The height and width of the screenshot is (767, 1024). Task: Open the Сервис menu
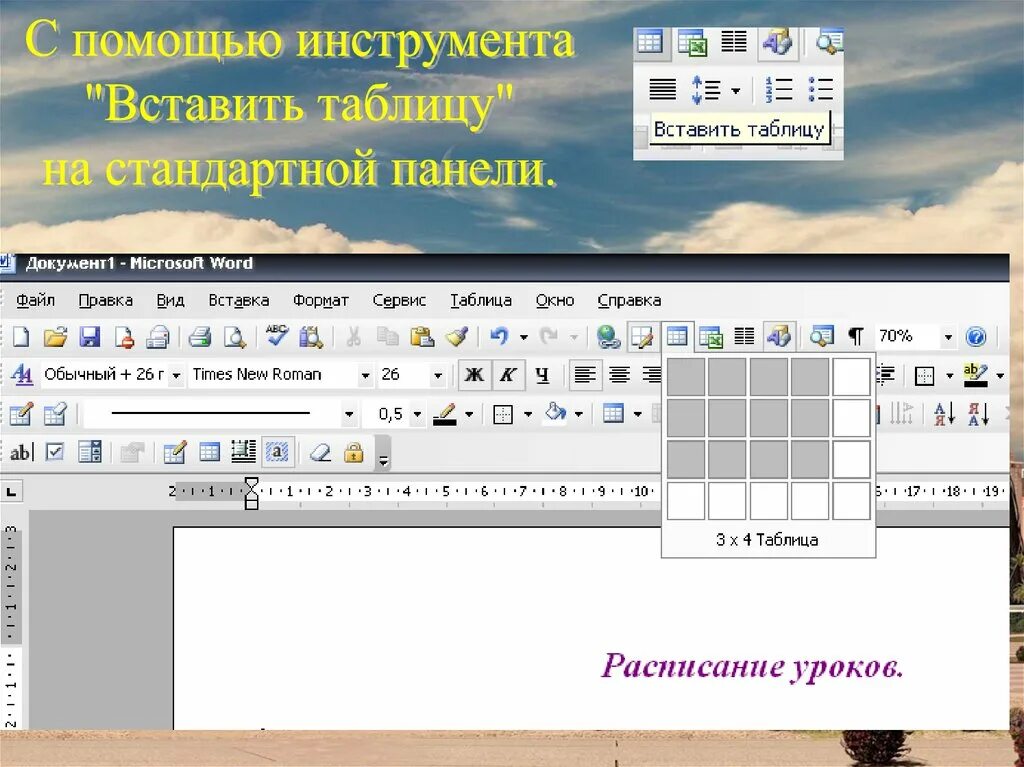(x=399, y=300)
